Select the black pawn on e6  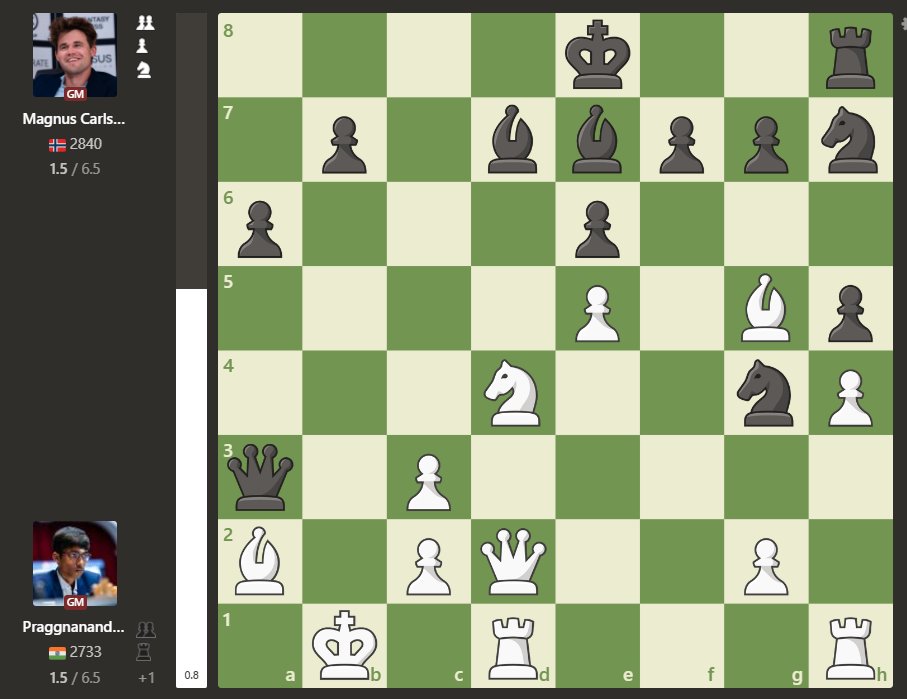click(x=597, y=229)
